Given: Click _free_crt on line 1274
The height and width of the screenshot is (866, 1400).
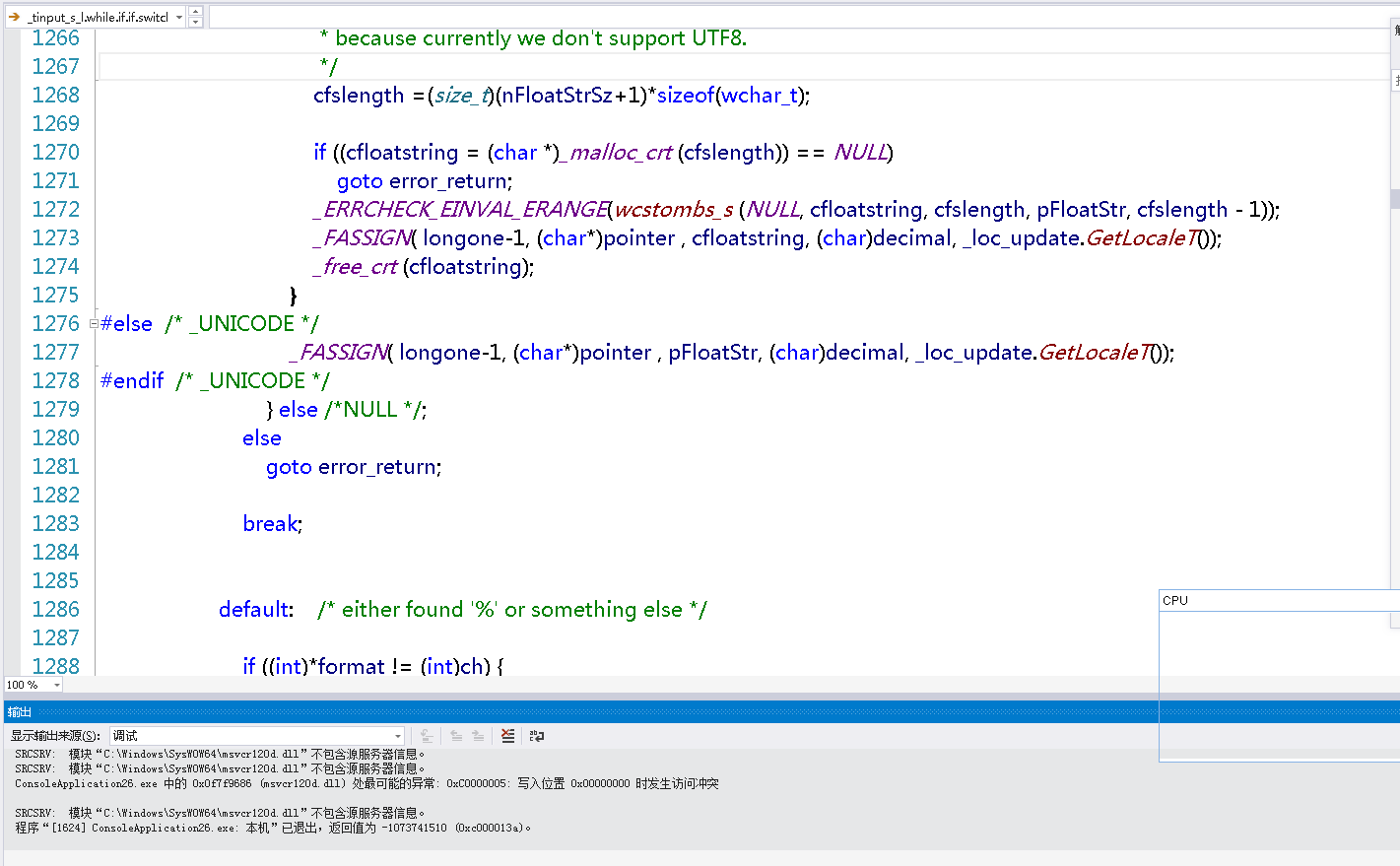Looking at the screenshot, I should [355, 267].
